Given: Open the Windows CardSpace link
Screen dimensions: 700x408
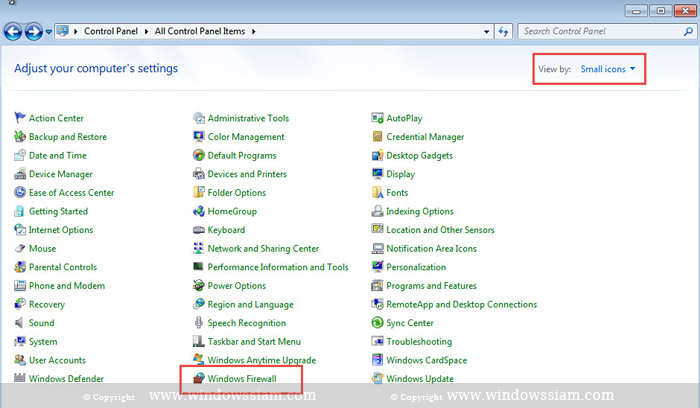Looking at the screenshot, I should [427, 360].
